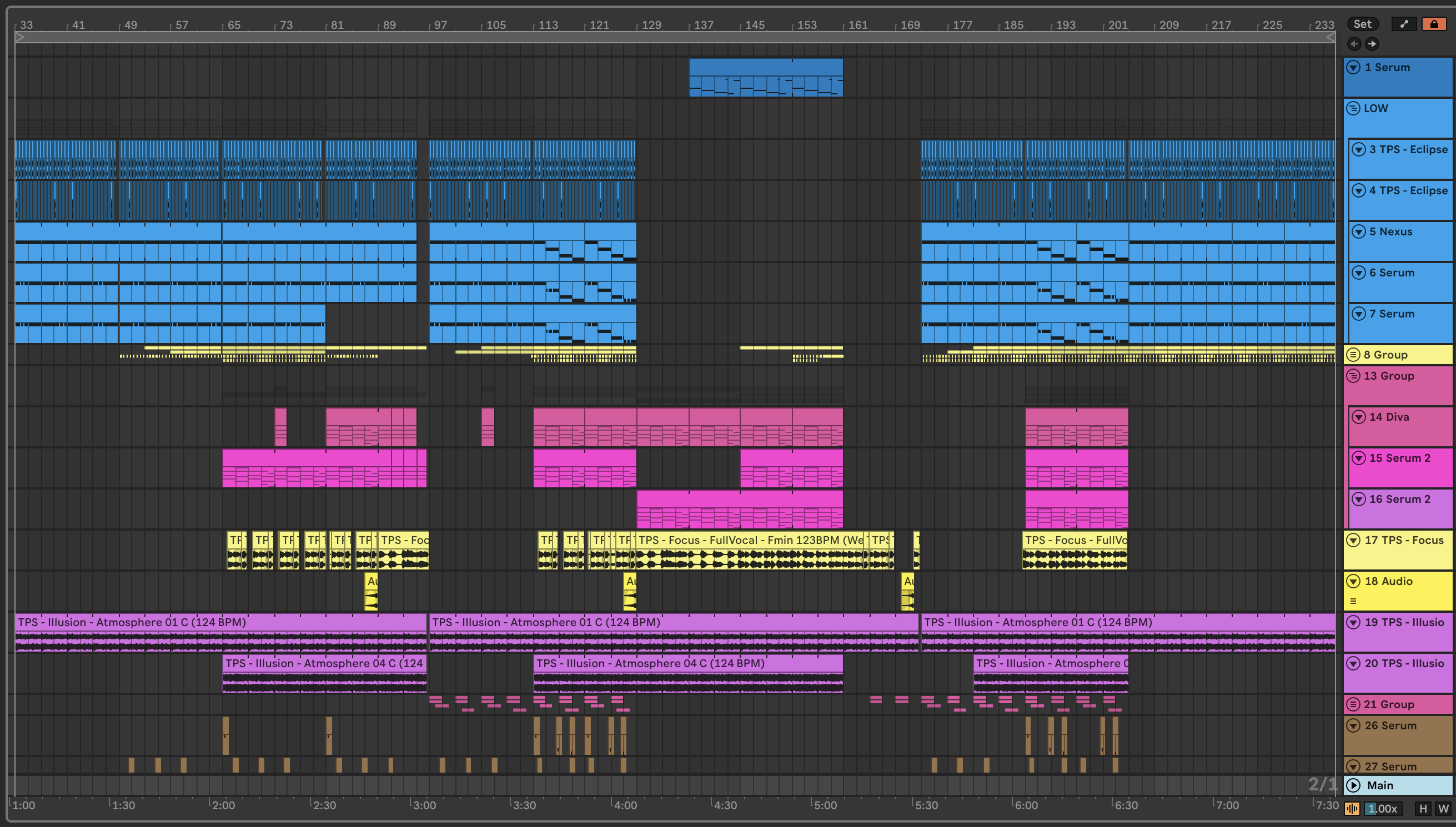This screenshot has width=1456, height=827.
Task: Click the 8 Group fold icon
Action: coord(1353,355)
